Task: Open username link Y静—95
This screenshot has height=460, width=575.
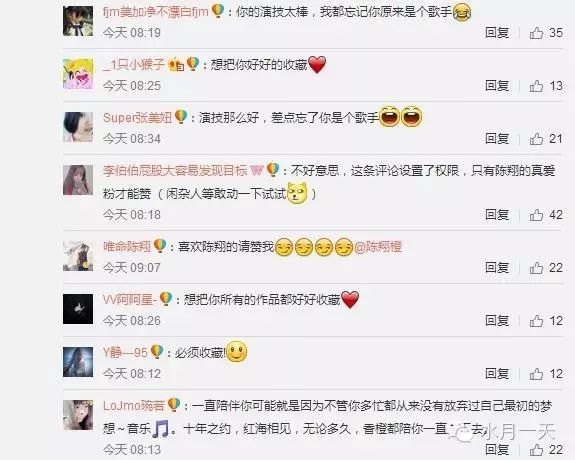Action: (125, 353)
